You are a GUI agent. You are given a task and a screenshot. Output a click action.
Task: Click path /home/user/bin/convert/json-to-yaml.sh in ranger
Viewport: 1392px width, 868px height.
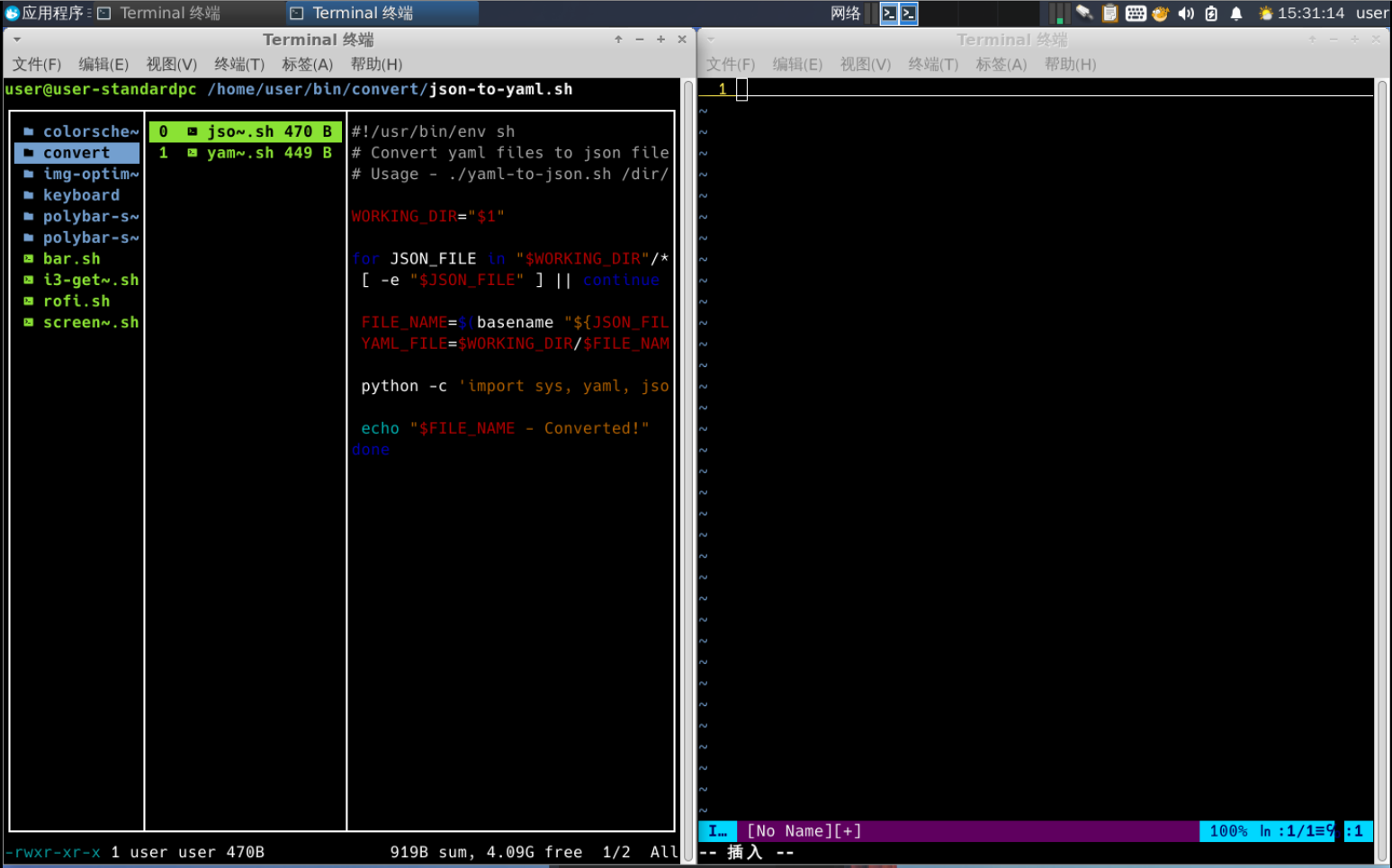pos(390,89)
